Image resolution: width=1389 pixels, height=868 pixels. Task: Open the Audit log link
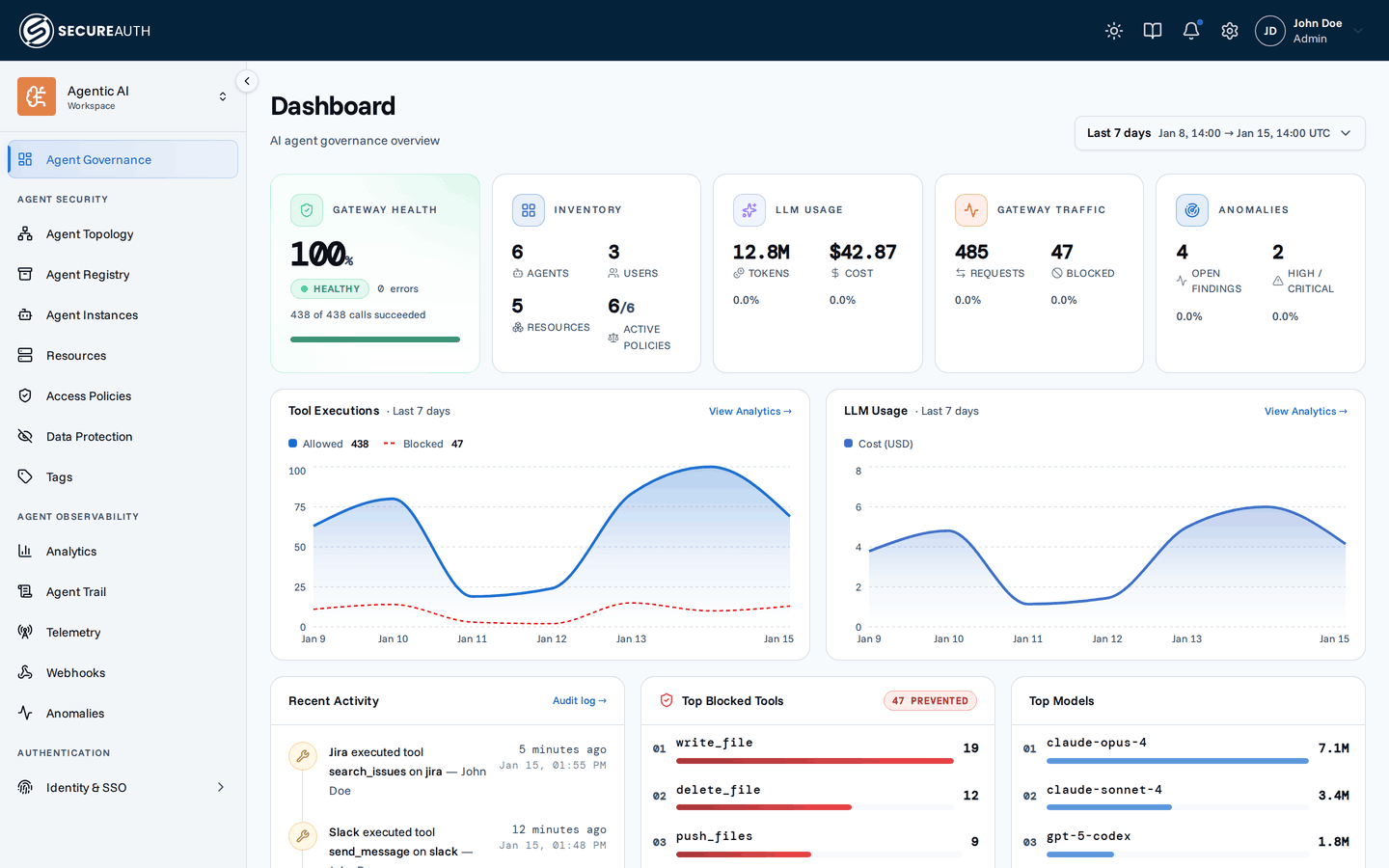pos(580,700)
